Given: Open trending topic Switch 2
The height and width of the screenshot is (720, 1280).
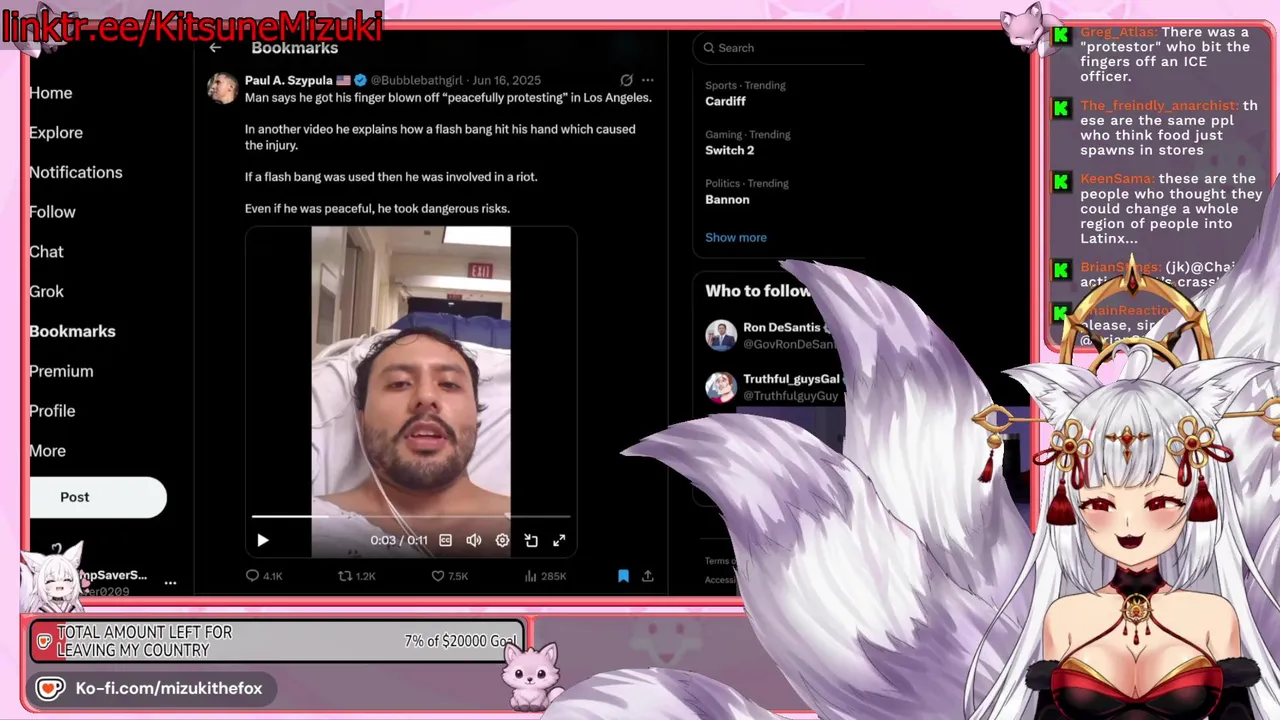Looking at the screenshot, I should [x=730, y=150].
